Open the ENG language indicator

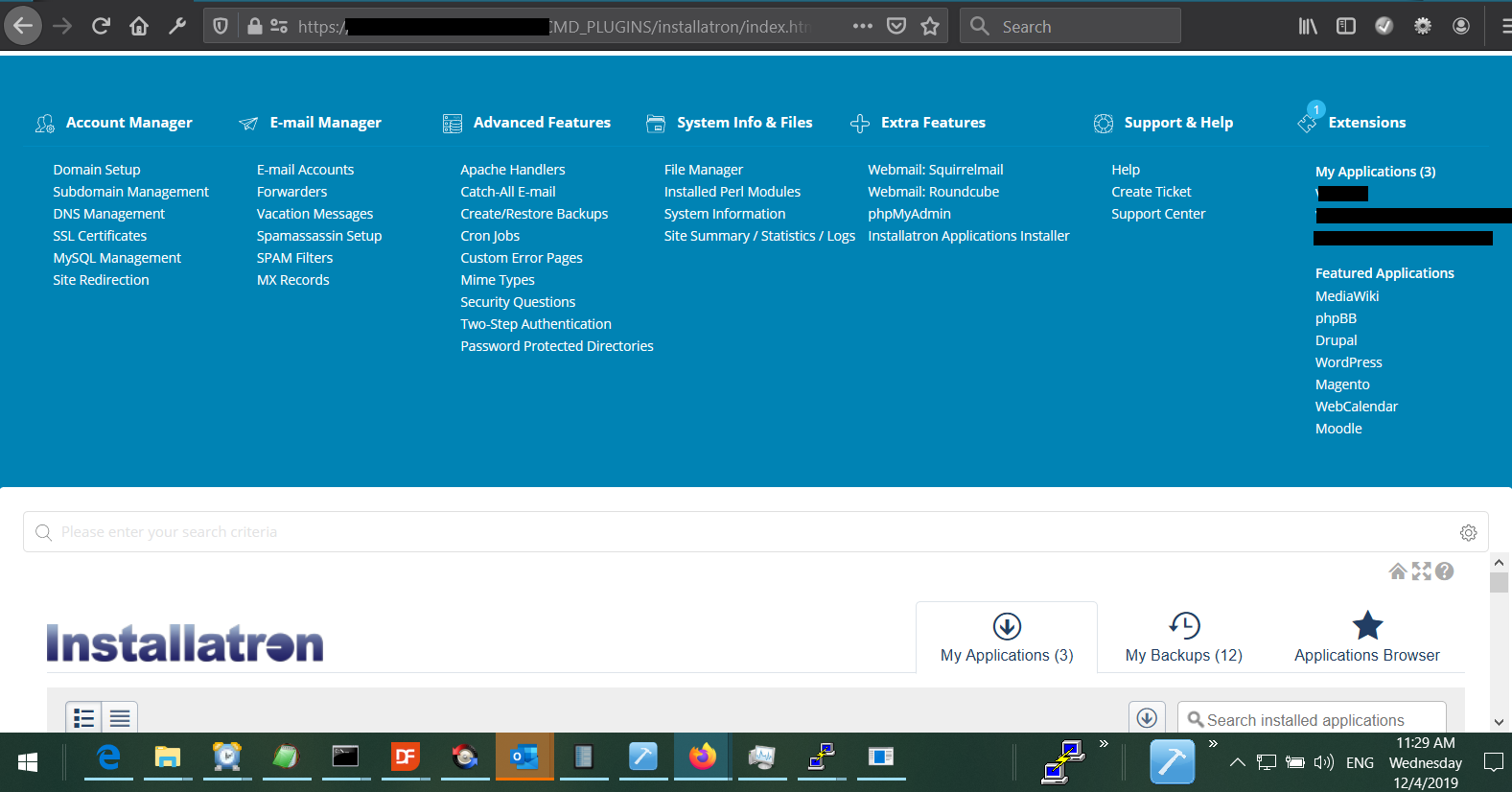[x=1360, y=762]
